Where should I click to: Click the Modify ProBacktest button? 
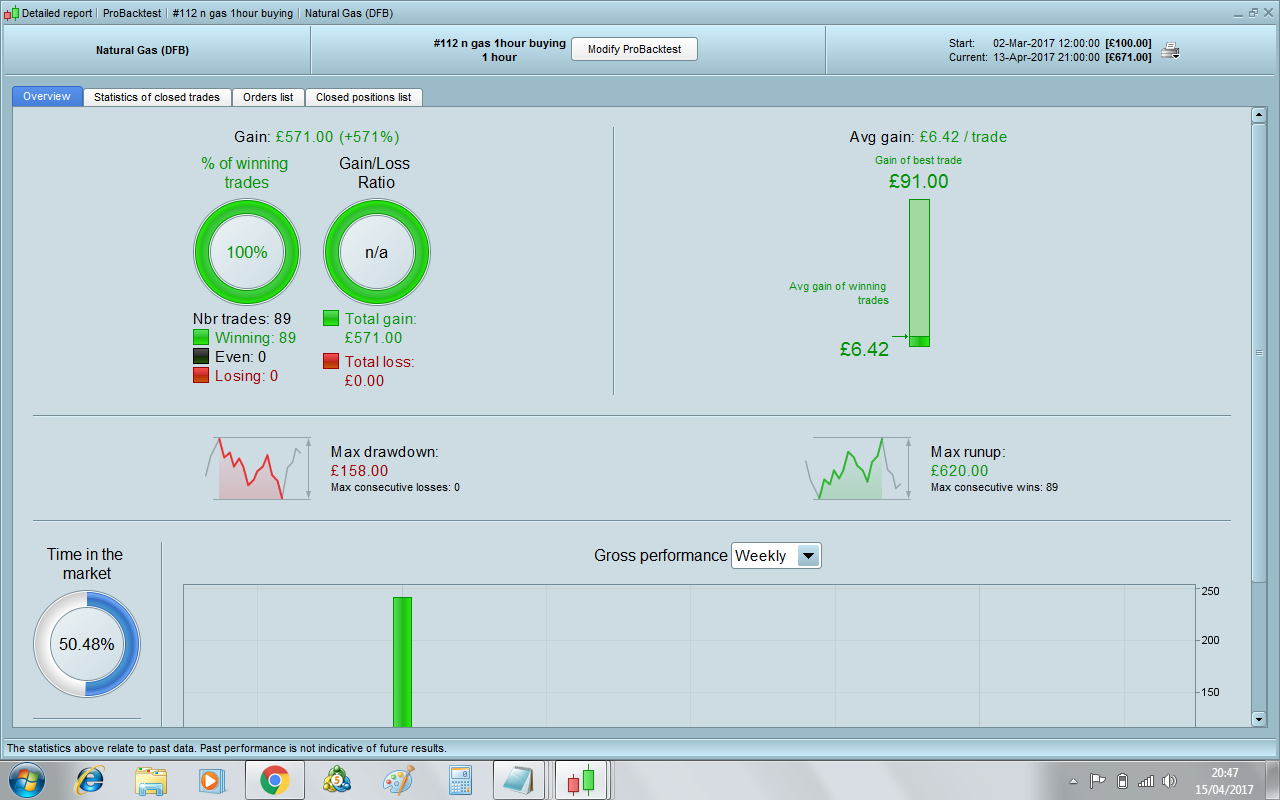[x=634, y=50]
